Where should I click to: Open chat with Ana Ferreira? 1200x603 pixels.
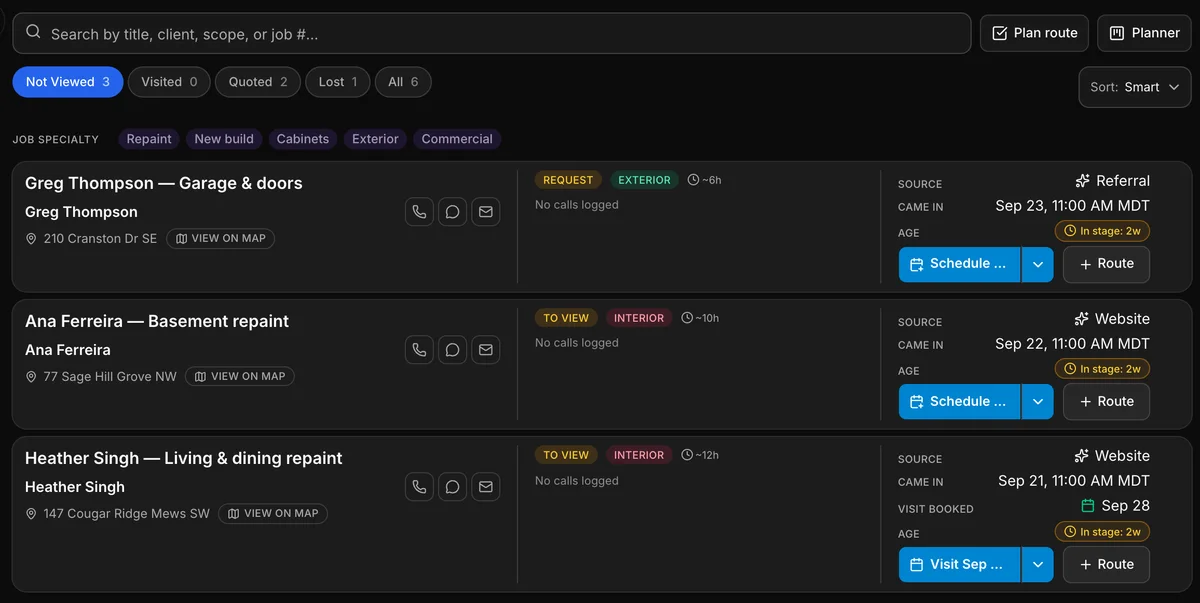(452, 350)
